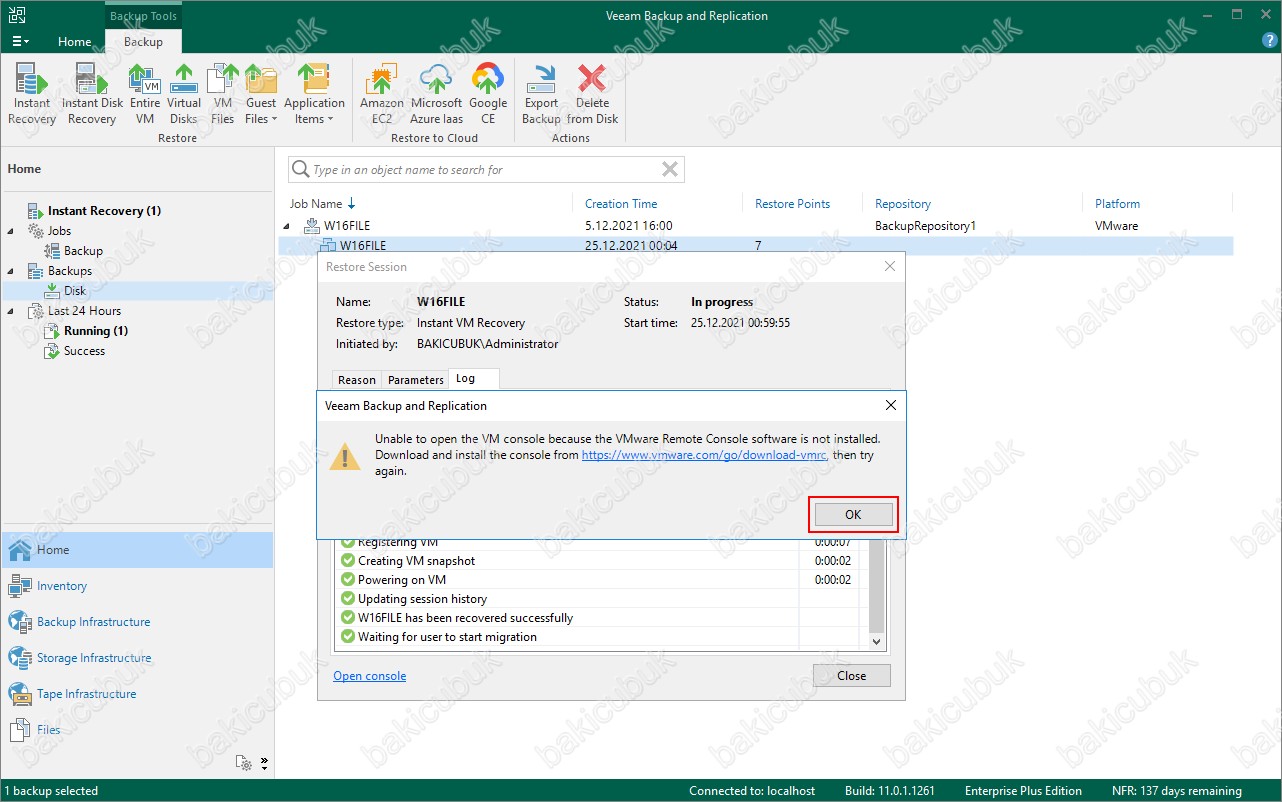Open the Home view in the bottom pane
The width and height of the screenshot is (1282, 802).
tap(137, 550)
